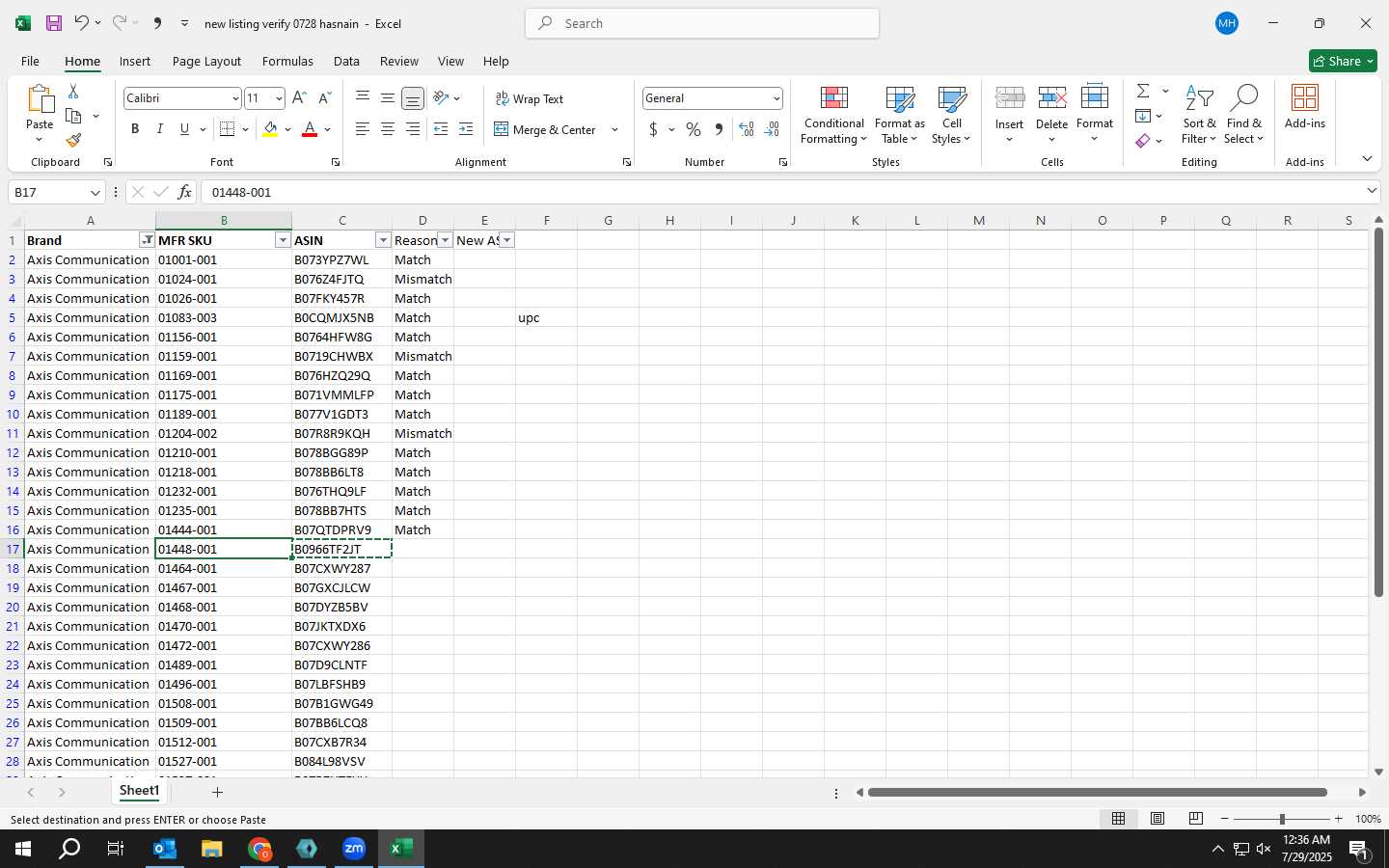Select the Sheet1 tab
1389x868 pixels.
(x=139, y=791)
